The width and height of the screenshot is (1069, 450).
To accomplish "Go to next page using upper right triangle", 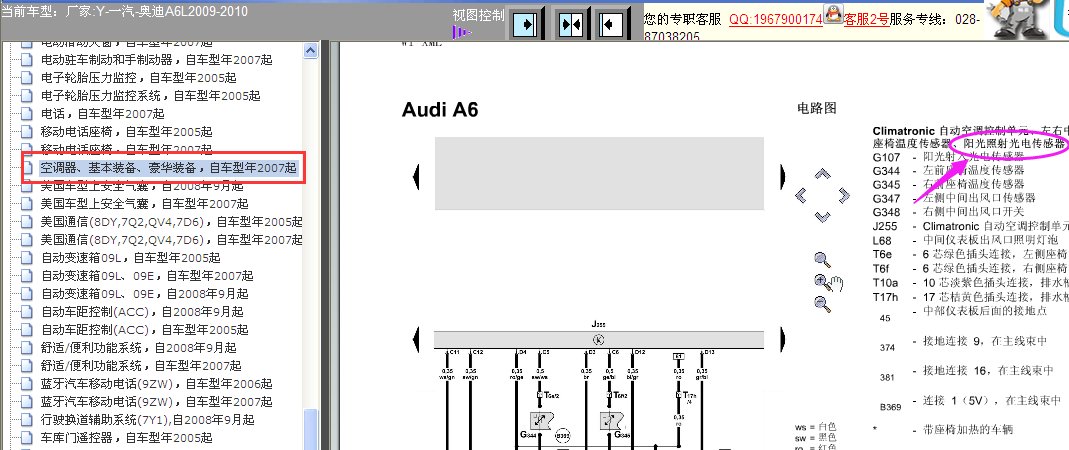I will (x=783, y=177).
